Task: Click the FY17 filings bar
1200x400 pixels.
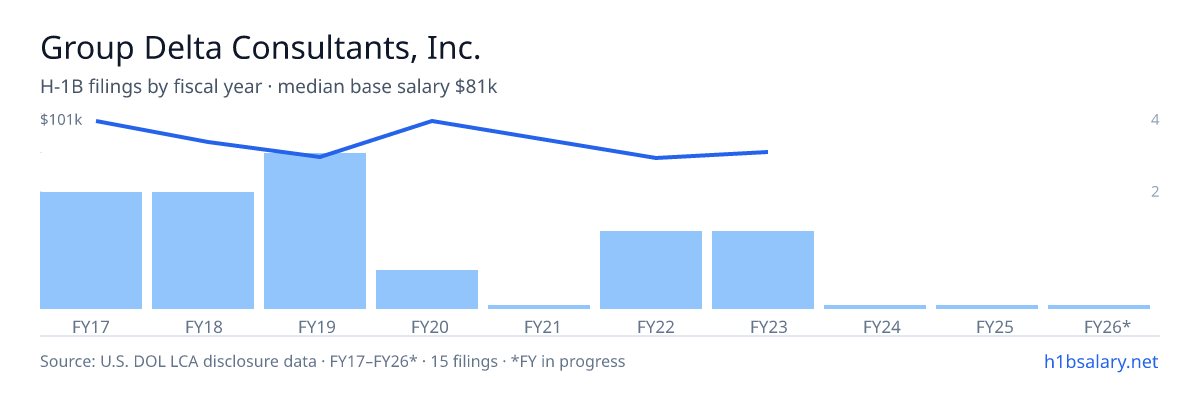Action: [x=91, y=250]
